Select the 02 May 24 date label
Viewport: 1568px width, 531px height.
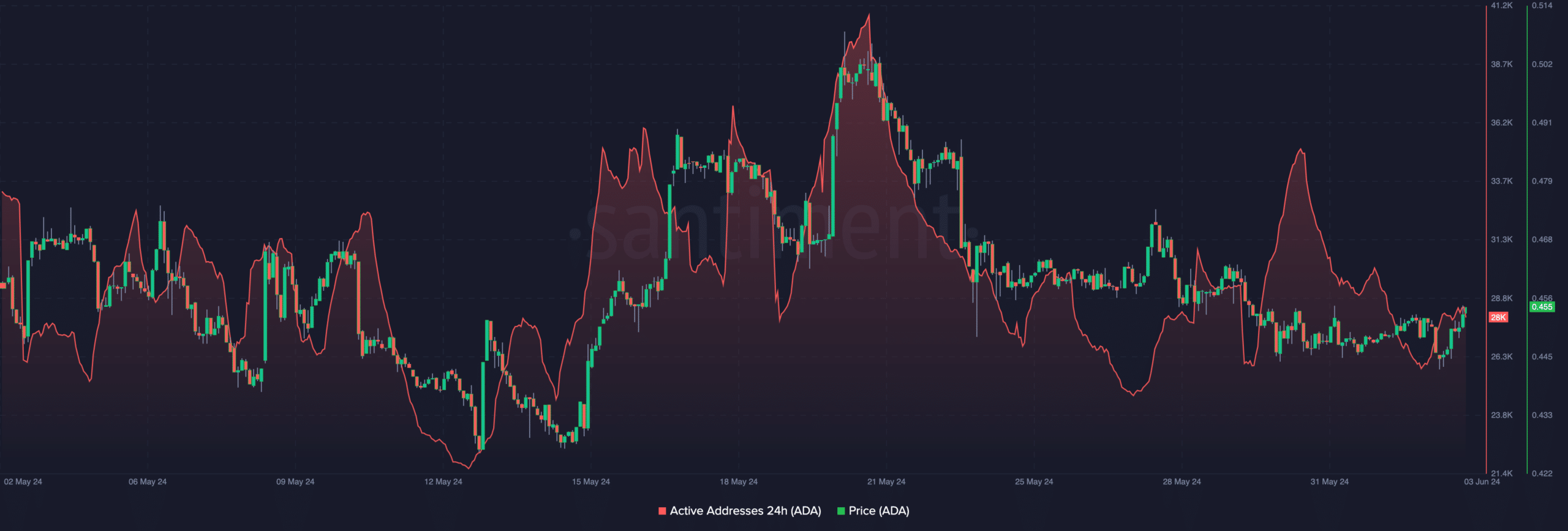[23, 482]
